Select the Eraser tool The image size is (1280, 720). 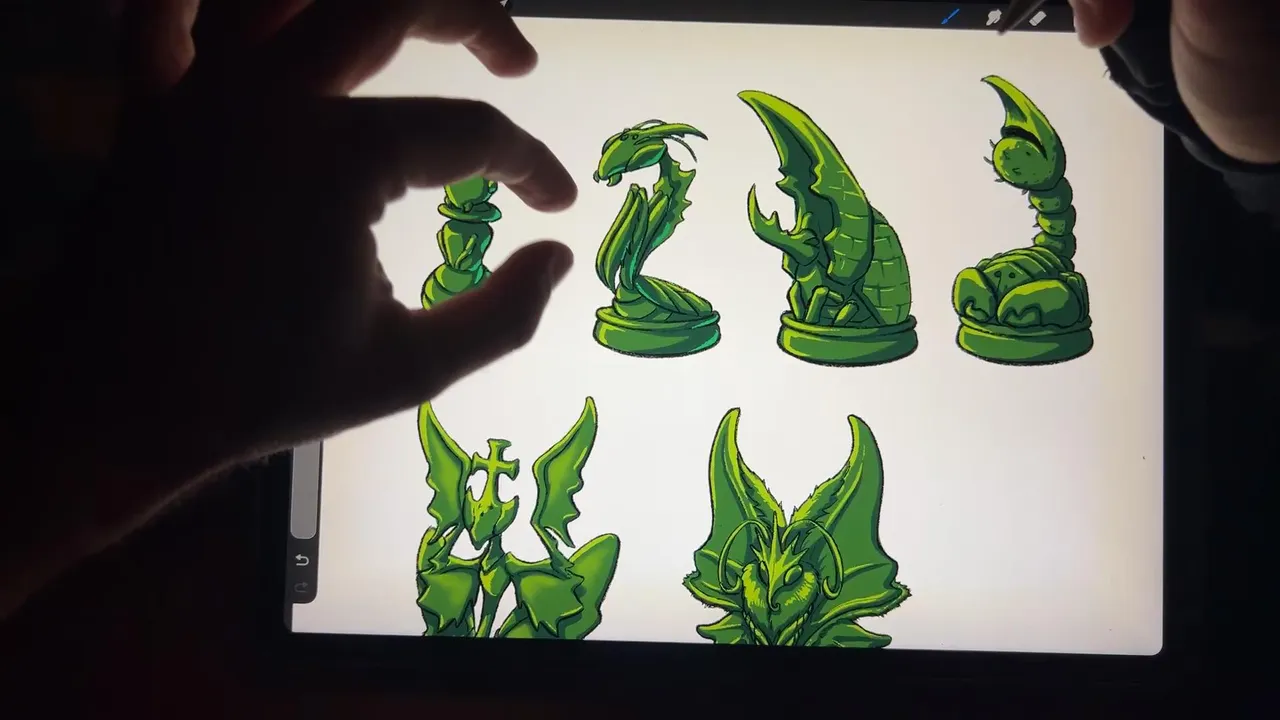(x=1037, y=17)
